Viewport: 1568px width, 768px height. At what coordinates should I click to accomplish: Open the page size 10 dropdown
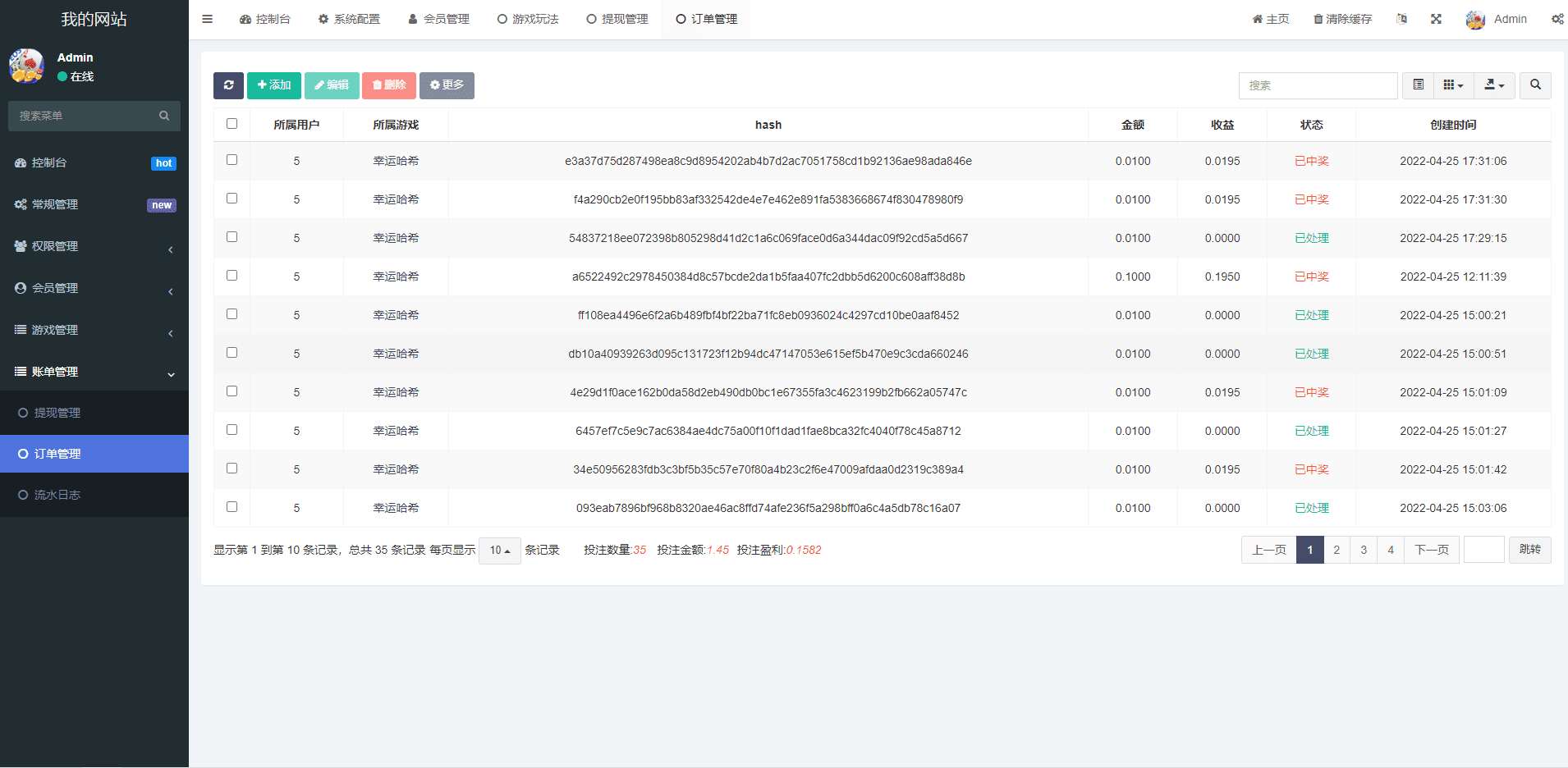coord(499,551)
